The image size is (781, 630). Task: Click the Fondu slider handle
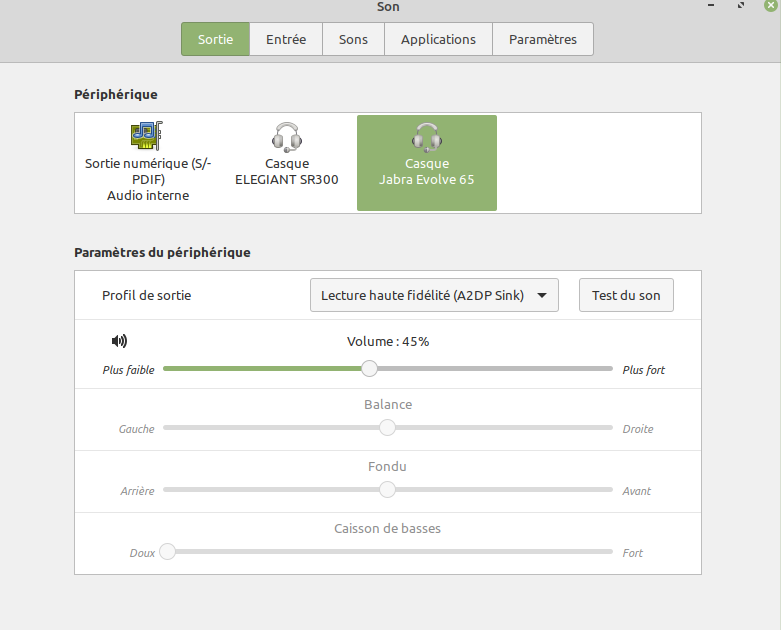387,489
